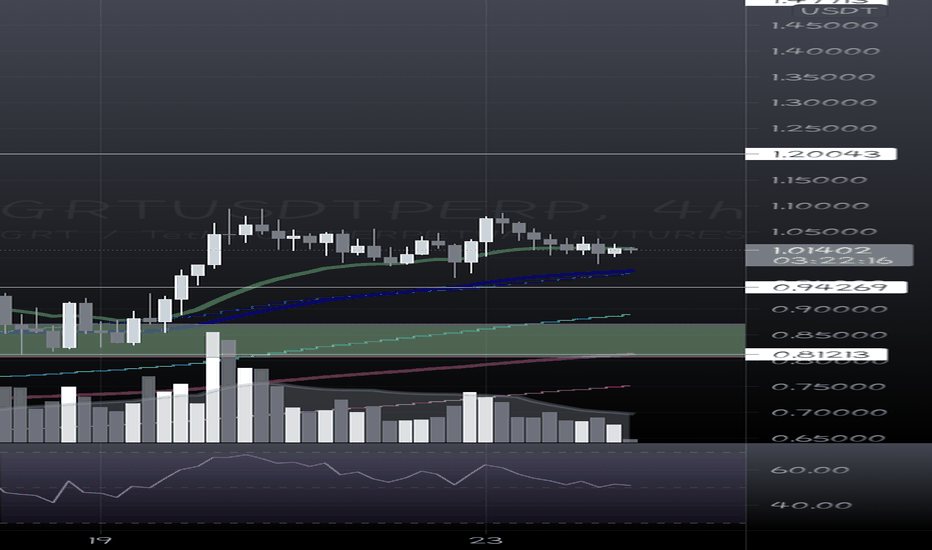Image resolution: width=932 pixels, height=550 pixels.
Task: Click the 1.15000 price axis label
Action: pos(818,180)
